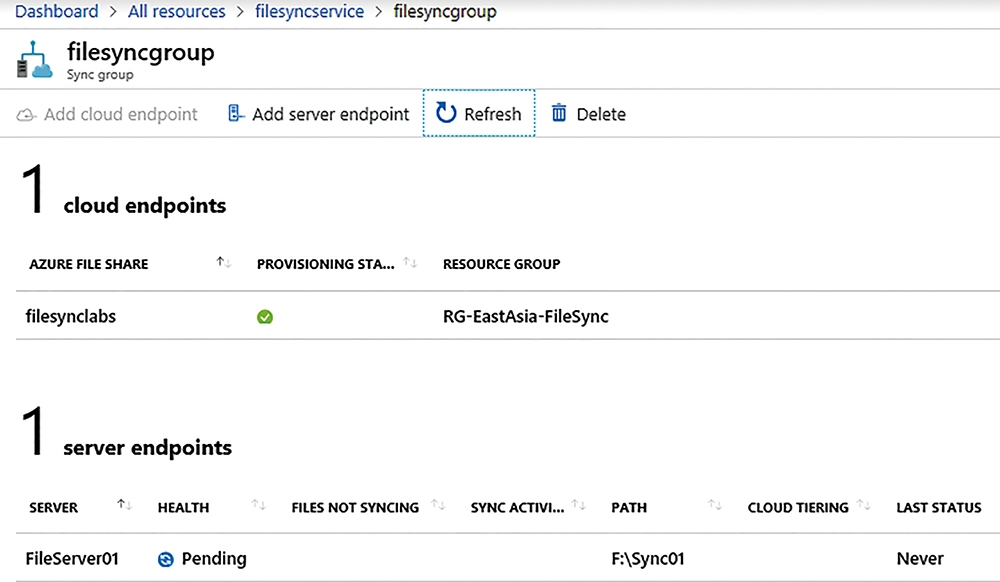Select the filesyncgroup breadcrumb text
Image resolution: width=1000 pixels, height=582 pixels.
(x=445, y=11)
